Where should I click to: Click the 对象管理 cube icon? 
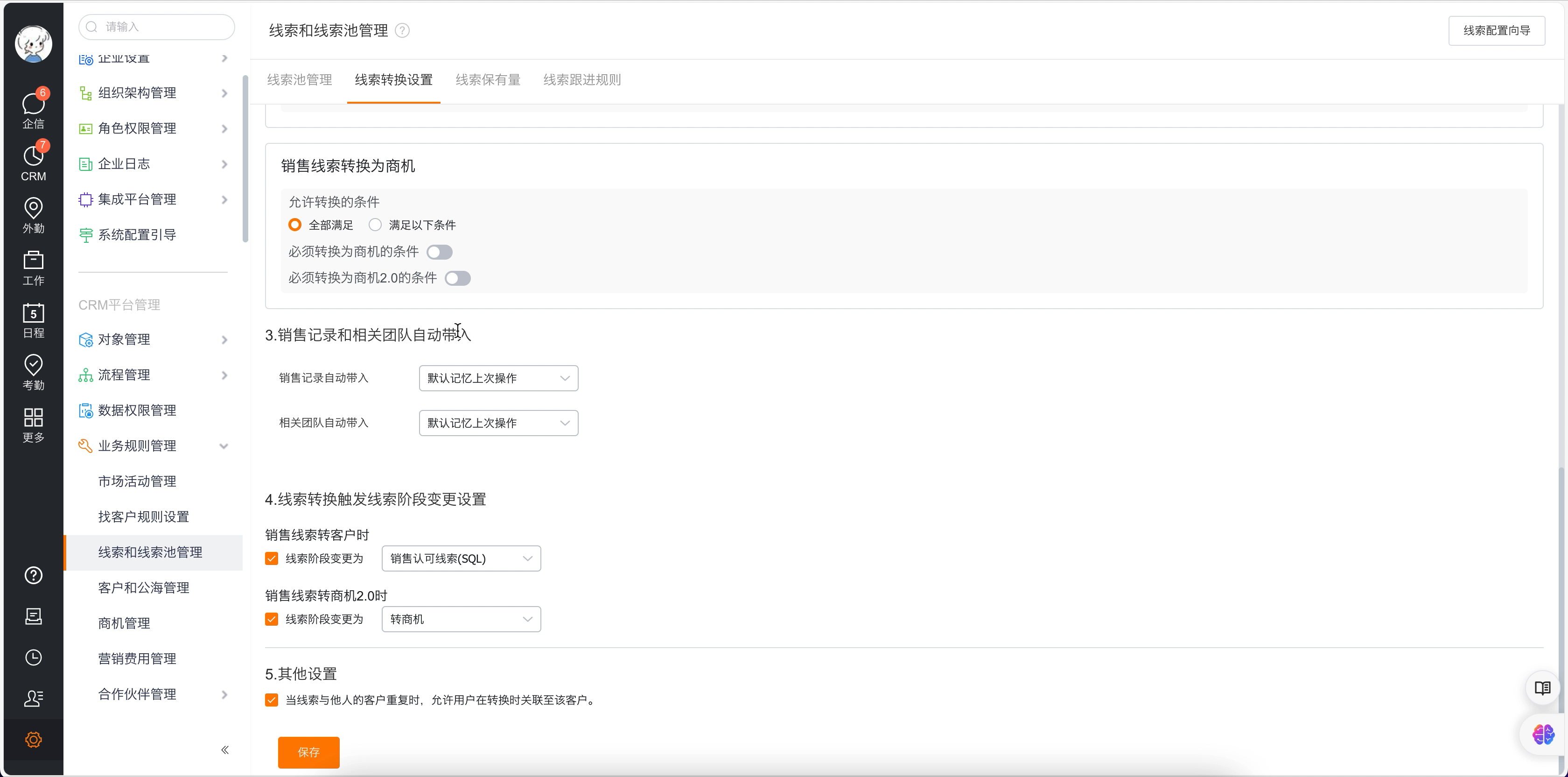[x=86, y=340]
